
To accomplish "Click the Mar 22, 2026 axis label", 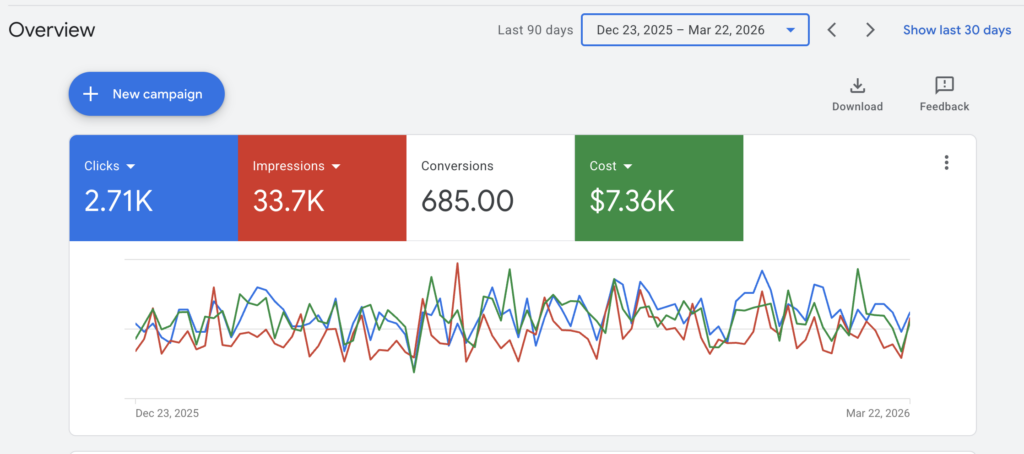I will pos(876,413).
